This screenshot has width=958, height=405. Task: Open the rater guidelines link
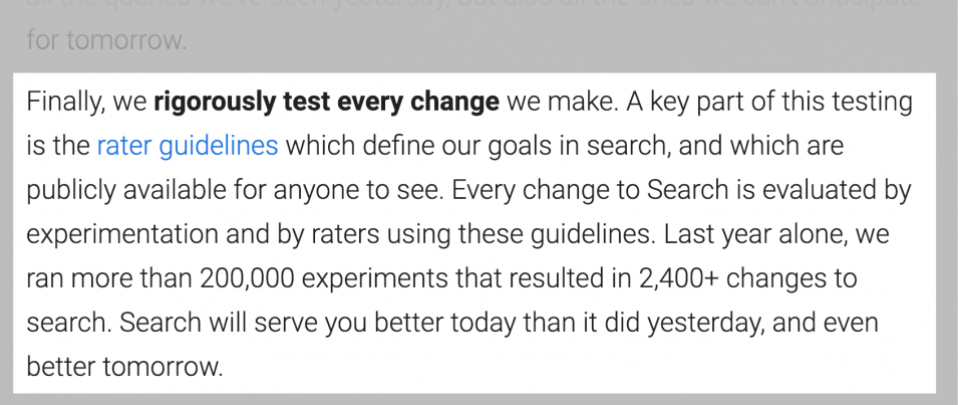[x=188, y=147]
